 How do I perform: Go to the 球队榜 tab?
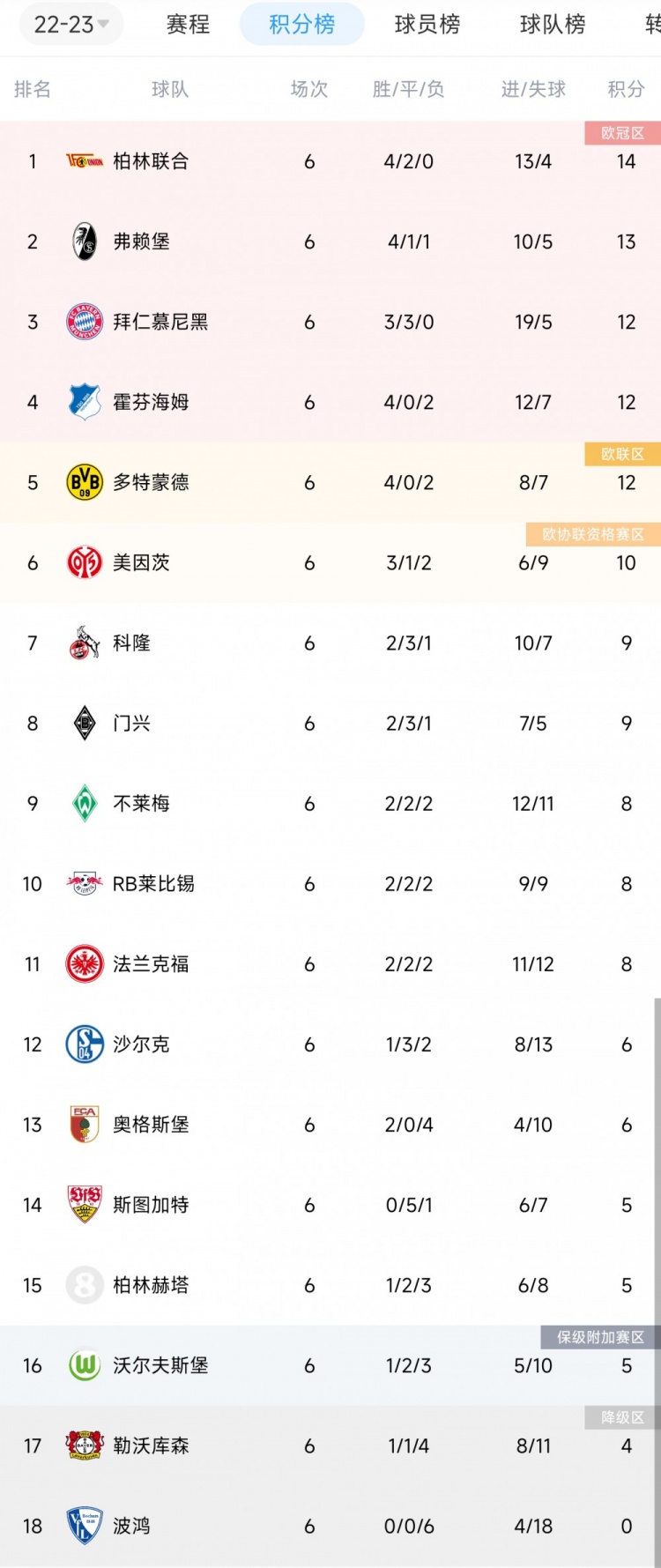click(x=553, y=25)
